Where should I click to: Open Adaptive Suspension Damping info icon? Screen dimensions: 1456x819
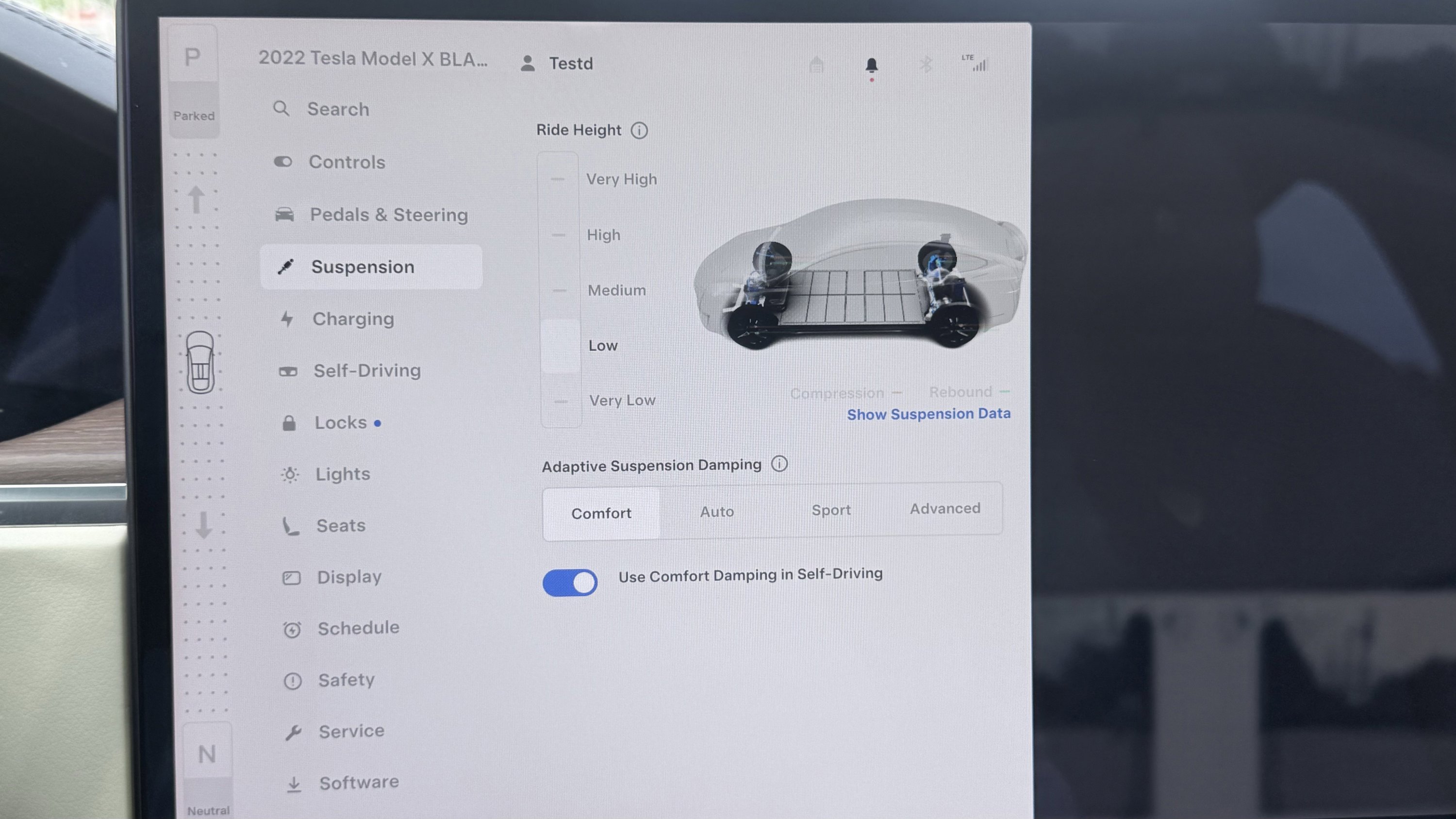tap(779, 464)
